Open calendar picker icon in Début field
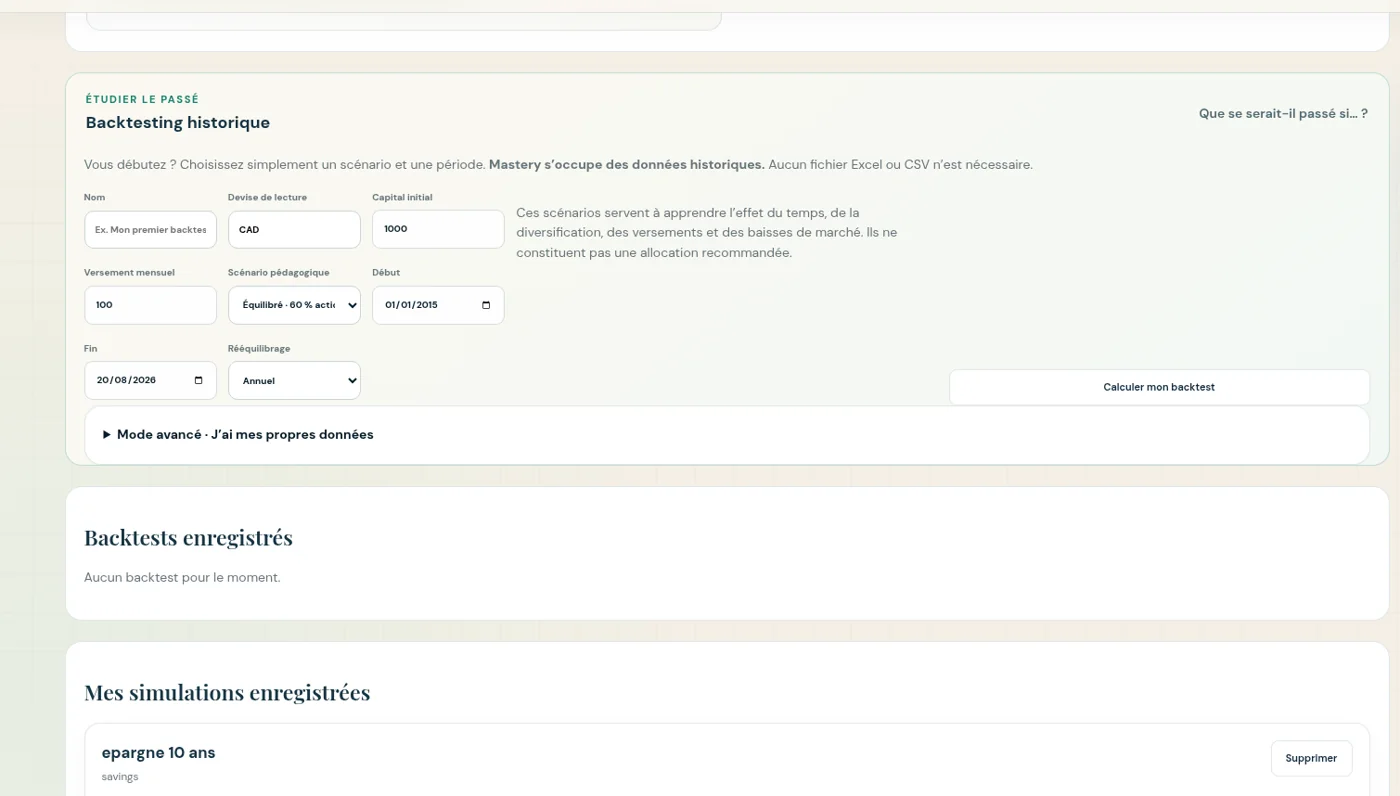The height and width of the screenshot is (796, 1400). [x=486, y=305]
